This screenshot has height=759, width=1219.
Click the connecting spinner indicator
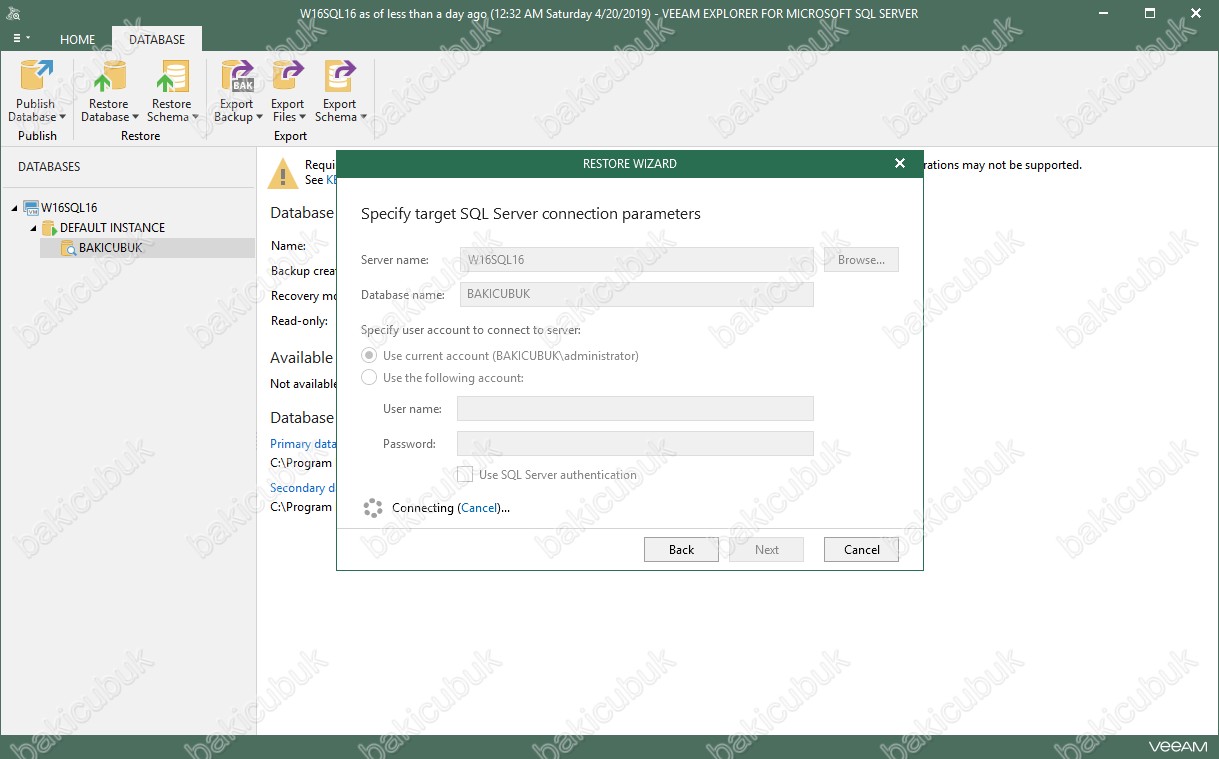point(373,508)
